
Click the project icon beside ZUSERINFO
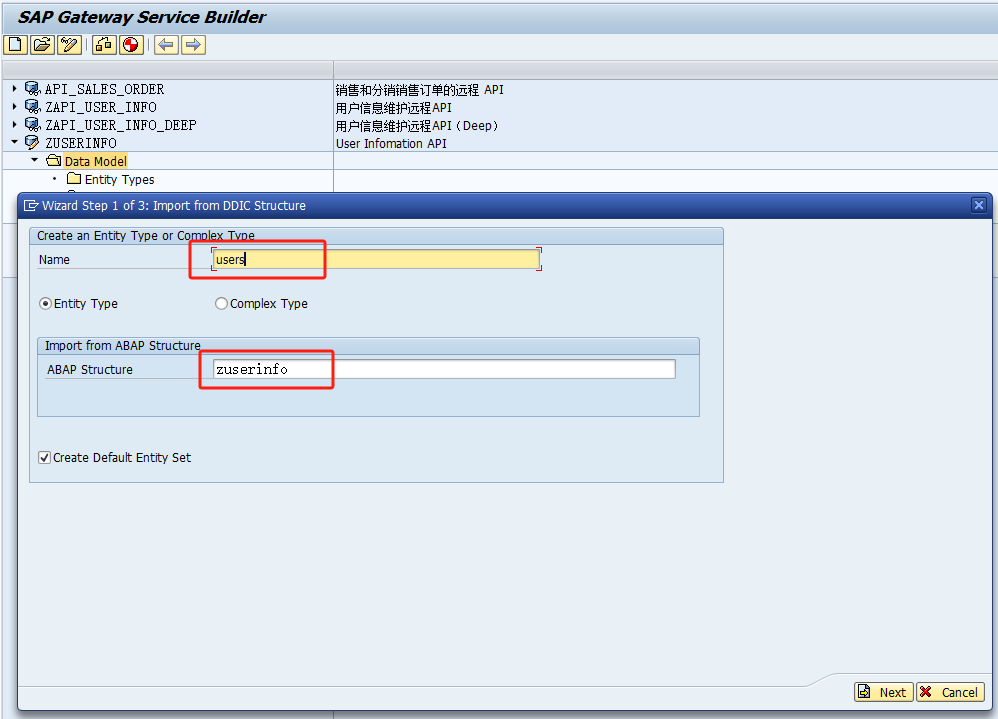point(30,142)
